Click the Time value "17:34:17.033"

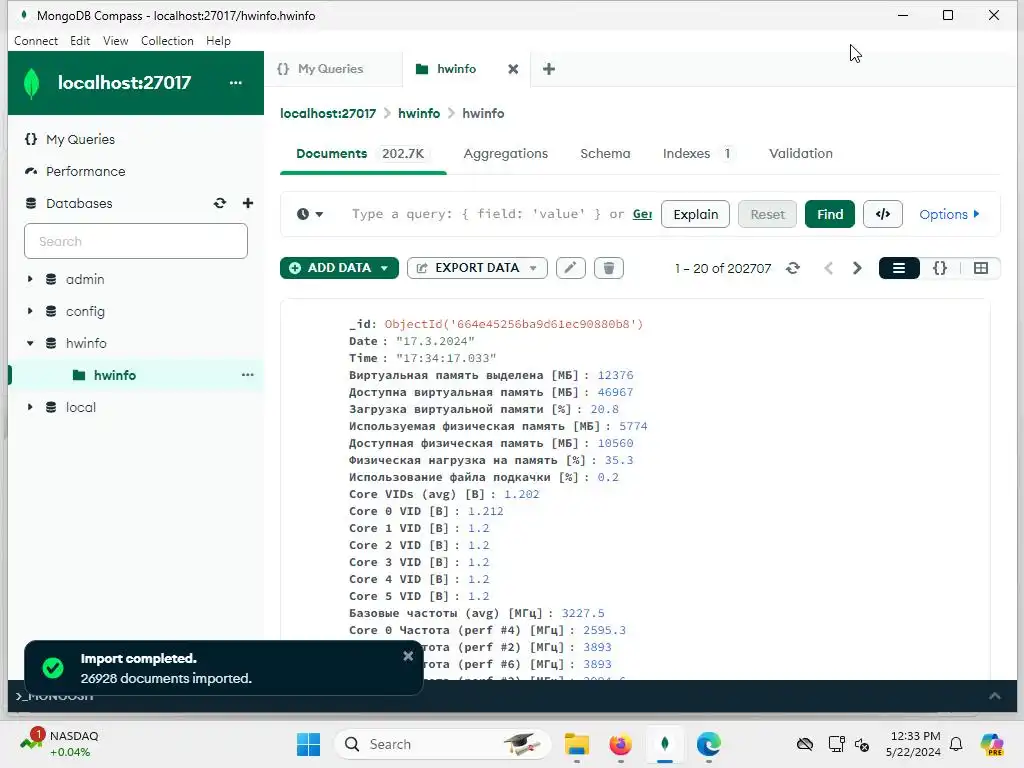point(446,358)
